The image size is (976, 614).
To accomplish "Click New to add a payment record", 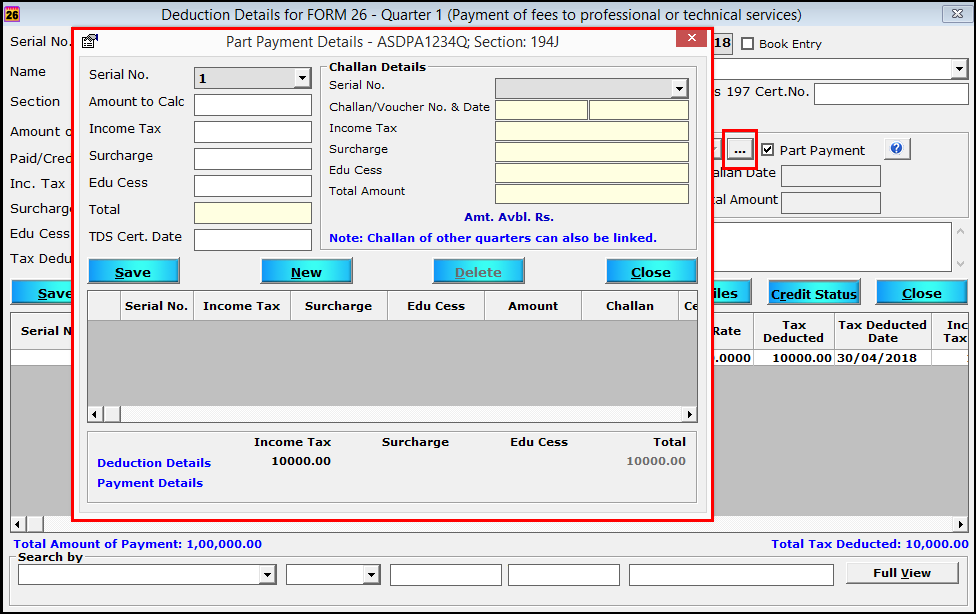I will click(x=306, y=270).
